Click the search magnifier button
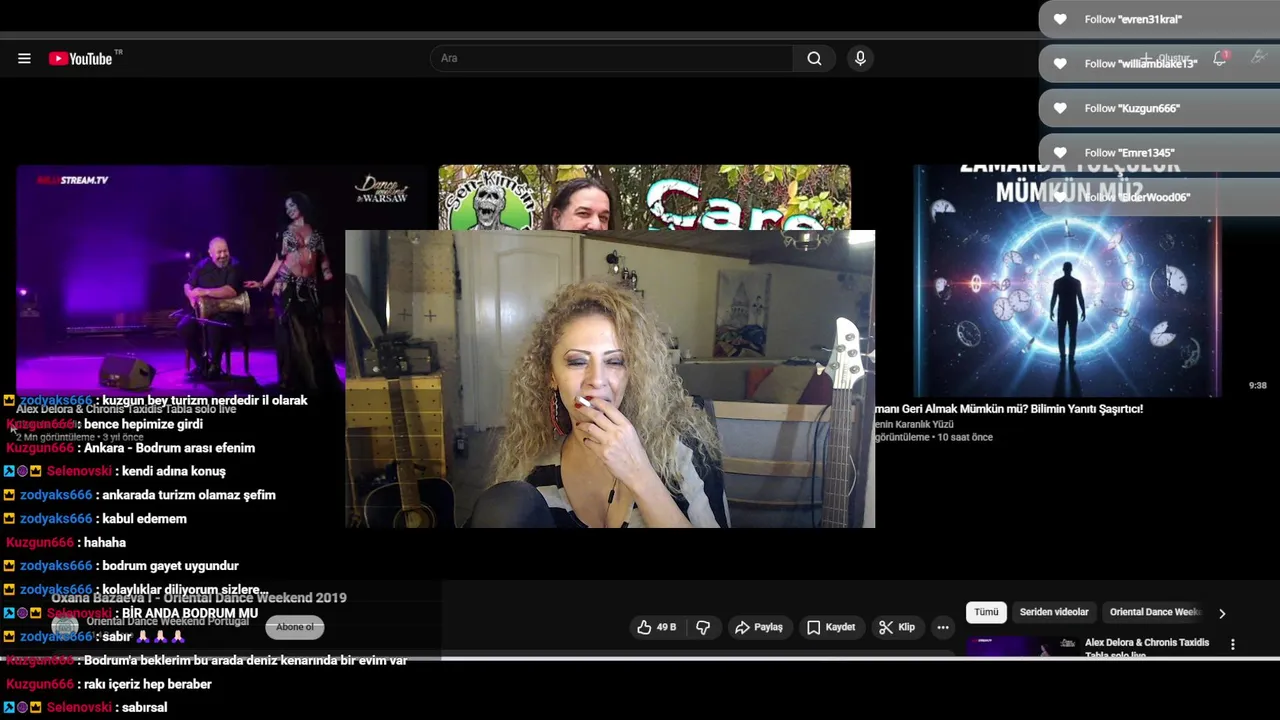Image resolution: width=1280 pixels, height=720 pixels. coord(814,58)
